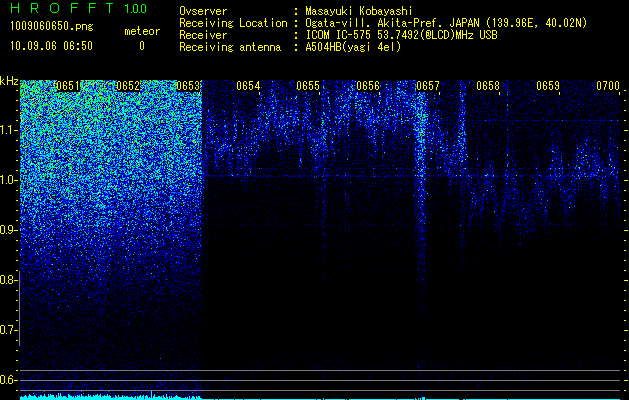Click the 'Receiver' field label
This screenshot has height=400, width=629.
pyautogui.click(x=203, y=35)
